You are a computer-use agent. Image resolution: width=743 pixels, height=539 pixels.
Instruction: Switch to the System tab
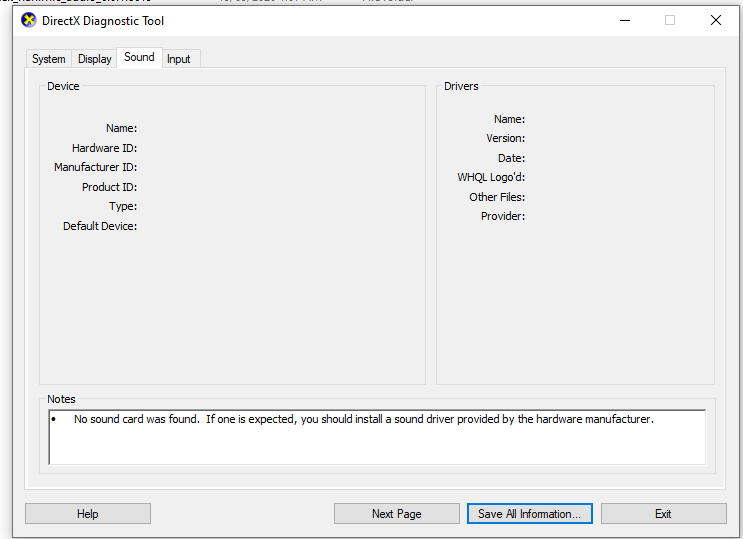coord(49,59)
